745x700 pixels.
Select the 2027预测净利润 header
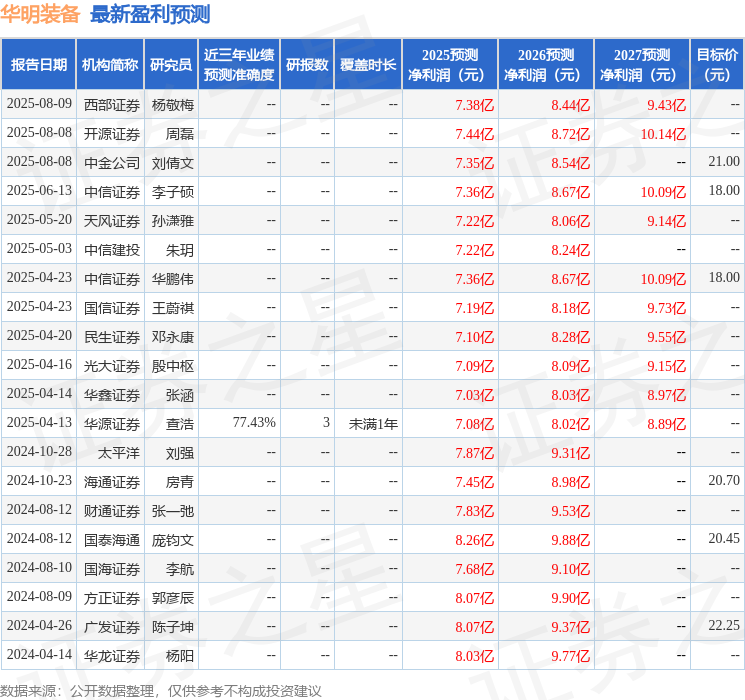pos(642,65)
